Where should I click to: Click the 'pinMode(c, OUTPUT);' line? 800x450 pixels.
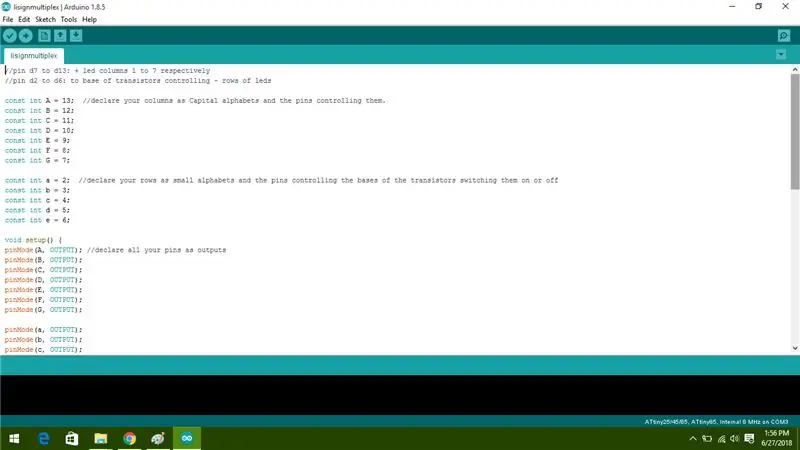point(43,349)
